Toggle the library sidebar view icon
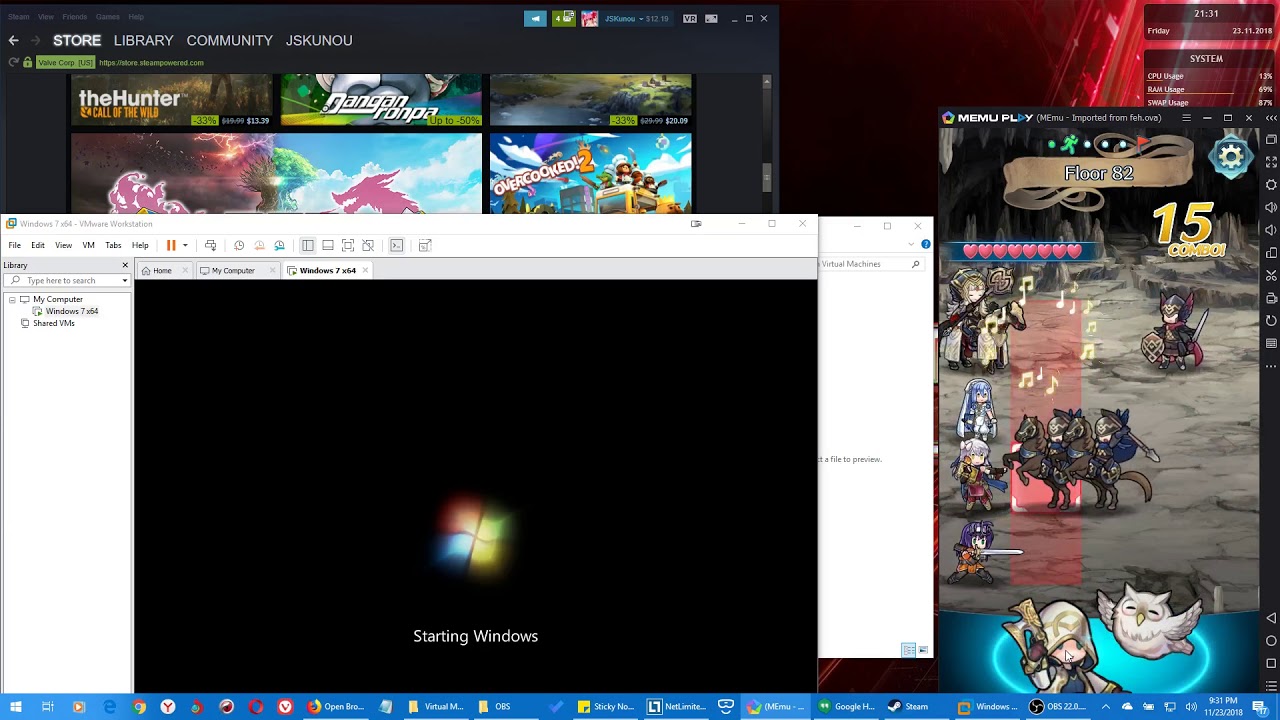 point(308,245)
